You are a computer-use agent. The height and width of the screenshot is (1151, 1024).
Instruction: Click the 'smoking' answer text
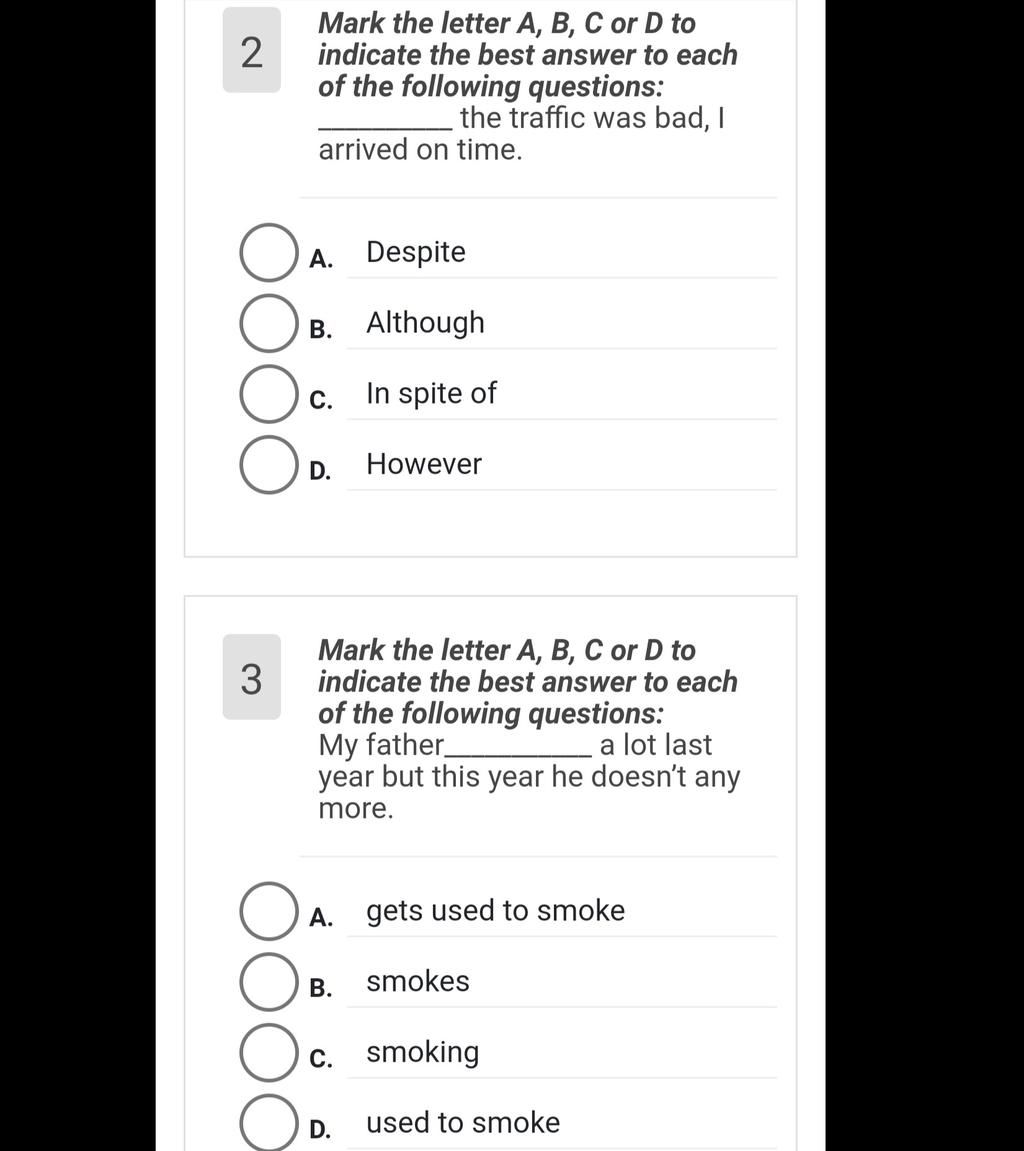coord(423,1053)
